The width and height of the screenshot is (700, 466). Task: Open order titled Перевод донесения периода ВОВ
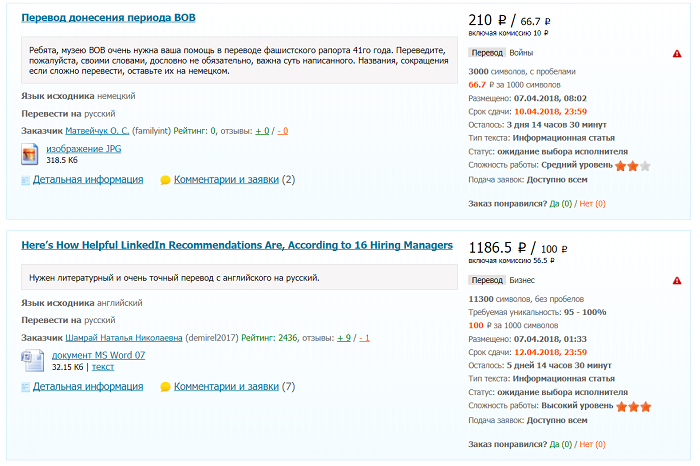tap(108, 18)
